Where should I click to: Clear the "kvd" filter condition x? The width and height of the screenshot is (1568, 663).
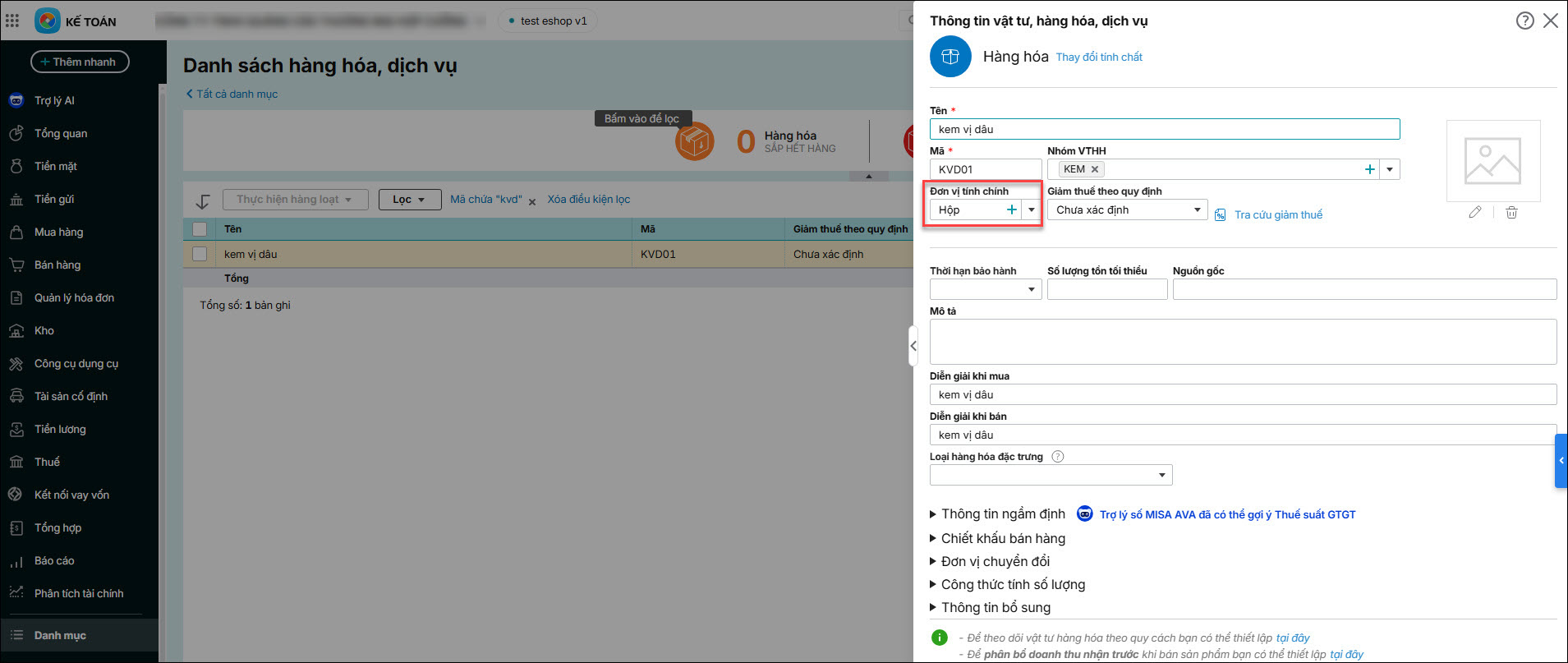coord(532,201)
